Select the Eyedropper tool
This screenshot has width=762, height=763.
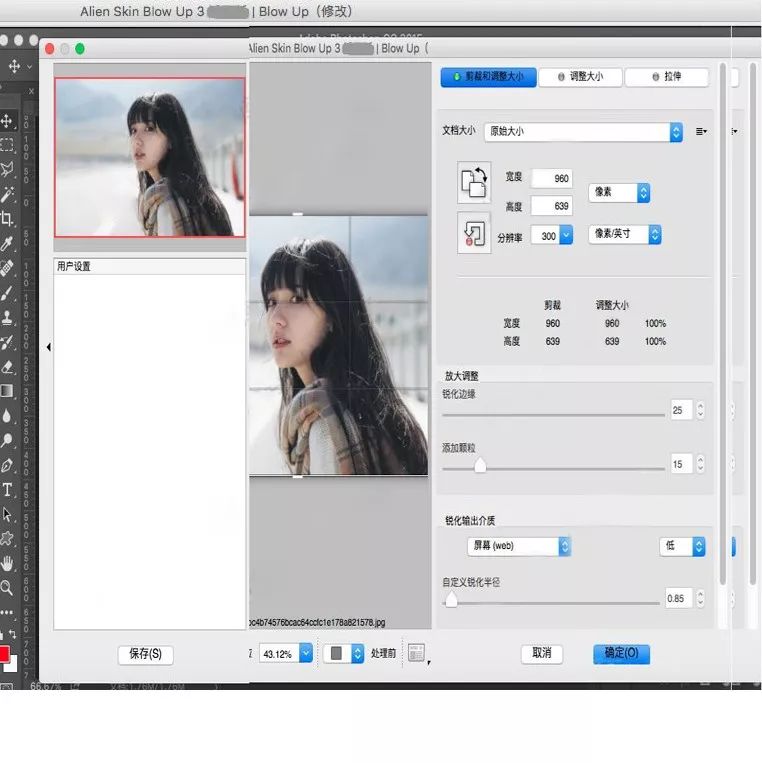pyautogui.click(x=7, y=243)
